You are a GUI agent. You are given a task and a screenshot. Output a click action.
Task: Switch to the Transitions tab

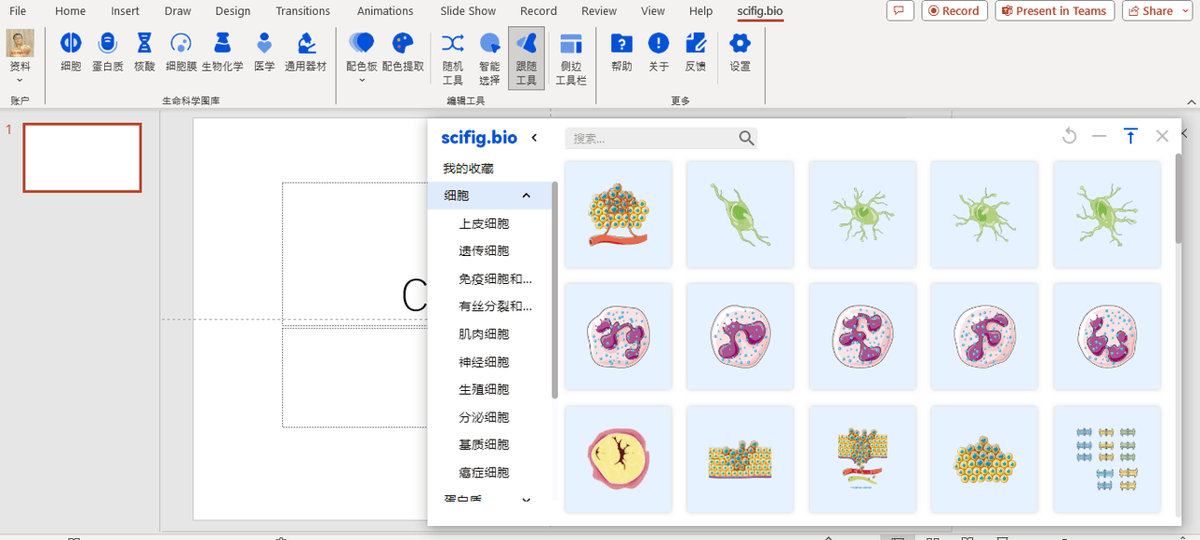[303, 11]
